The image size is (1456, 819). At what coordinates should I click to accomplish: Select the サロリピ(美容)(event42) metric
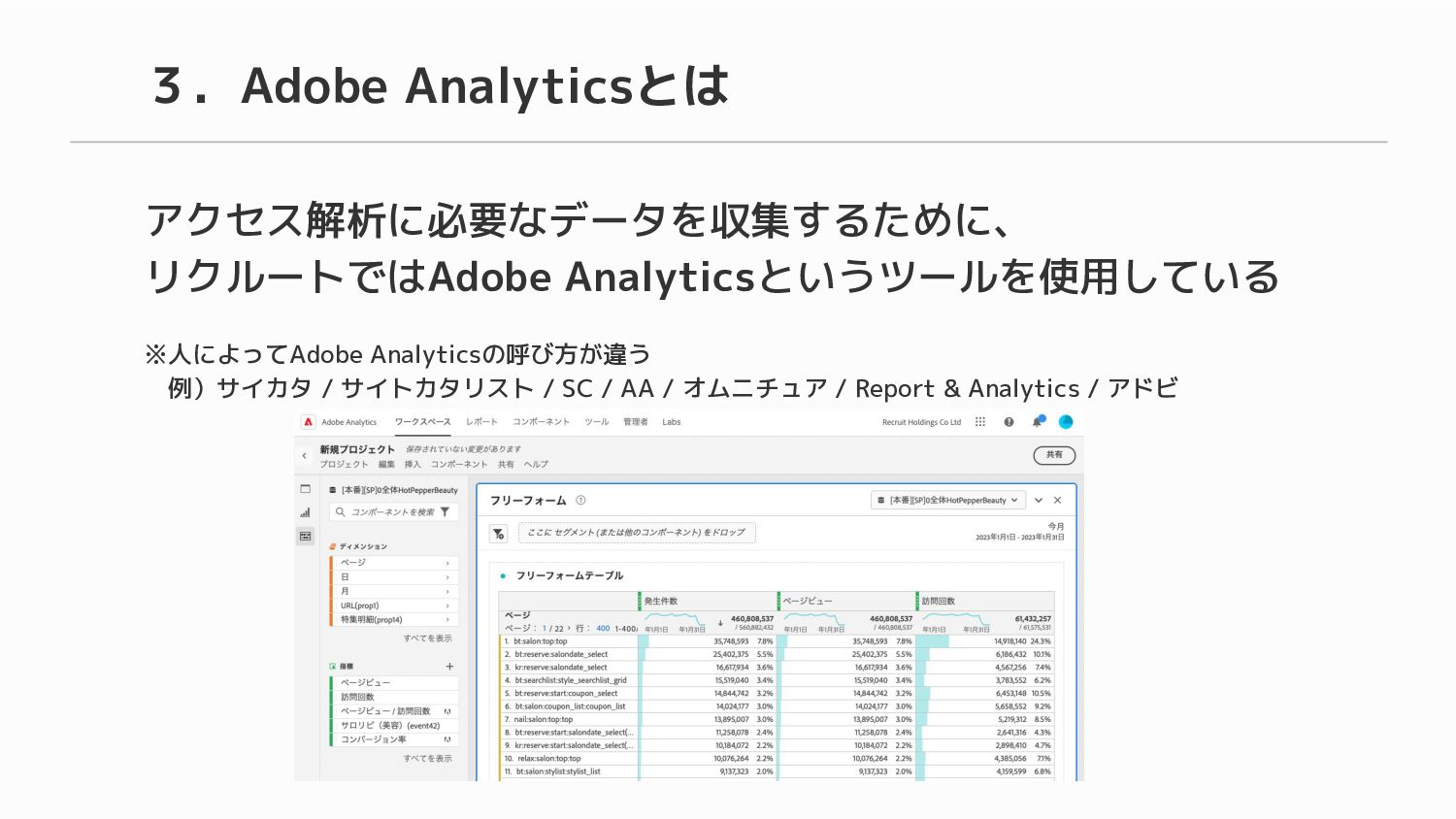393,726
